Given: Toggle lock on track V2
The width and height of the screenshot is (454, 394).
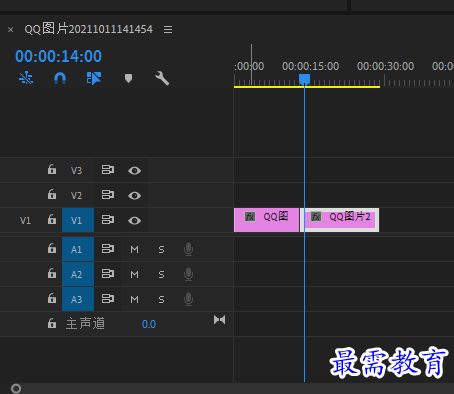Looking at the screenshot, I should click(x=52, y=194).
